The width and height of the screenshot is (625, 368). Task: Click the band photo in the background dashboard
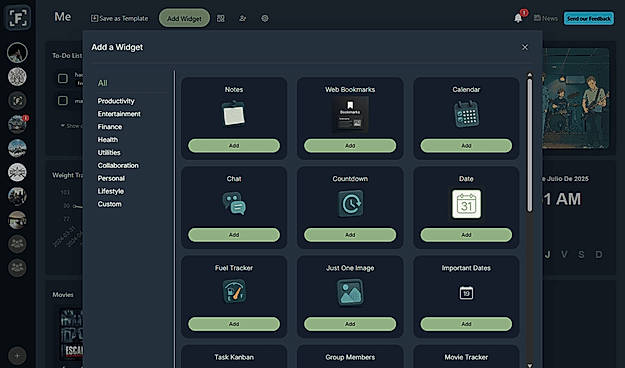[x=576, y=98]
